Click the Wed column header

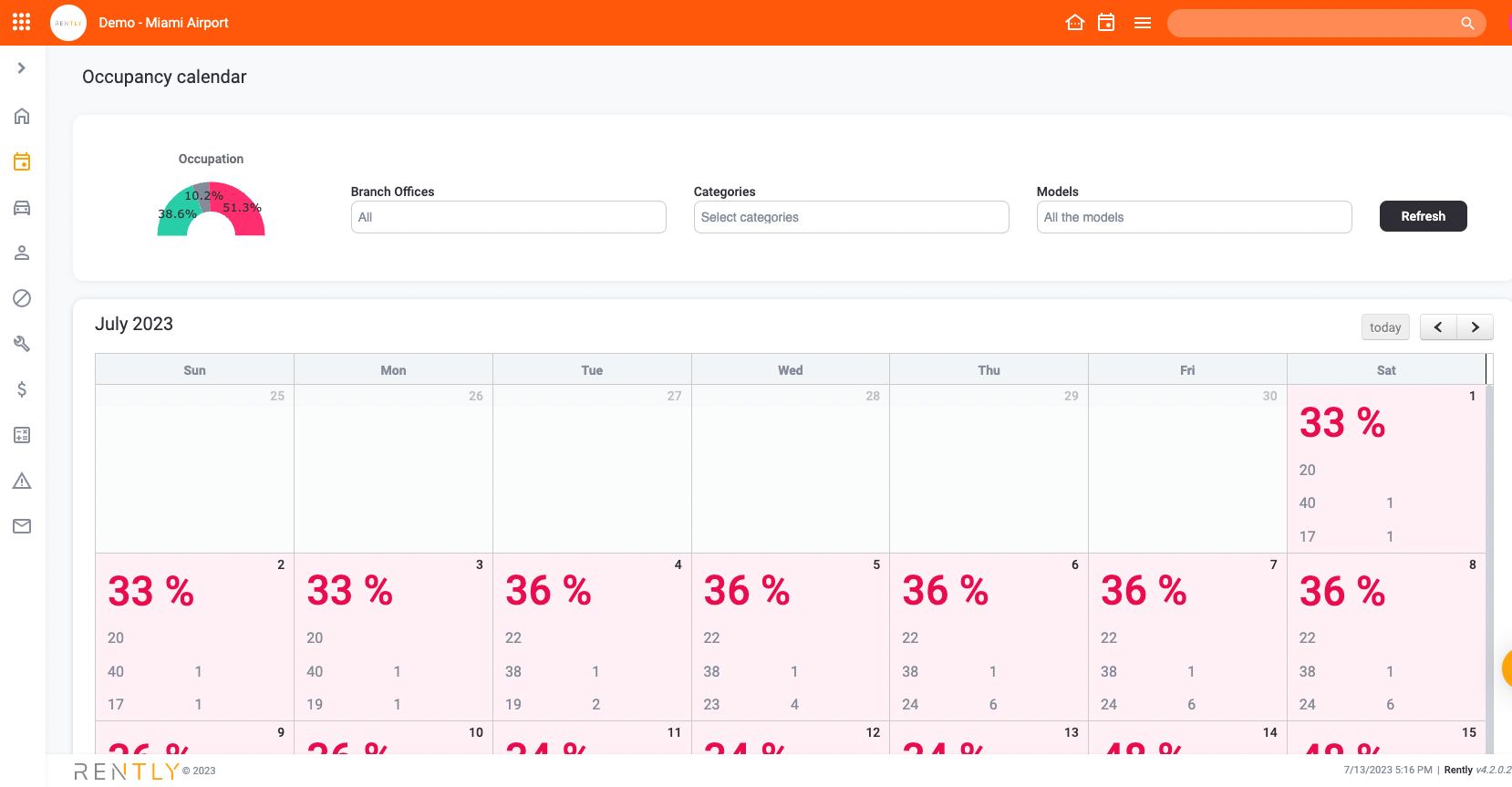point(791,370)
